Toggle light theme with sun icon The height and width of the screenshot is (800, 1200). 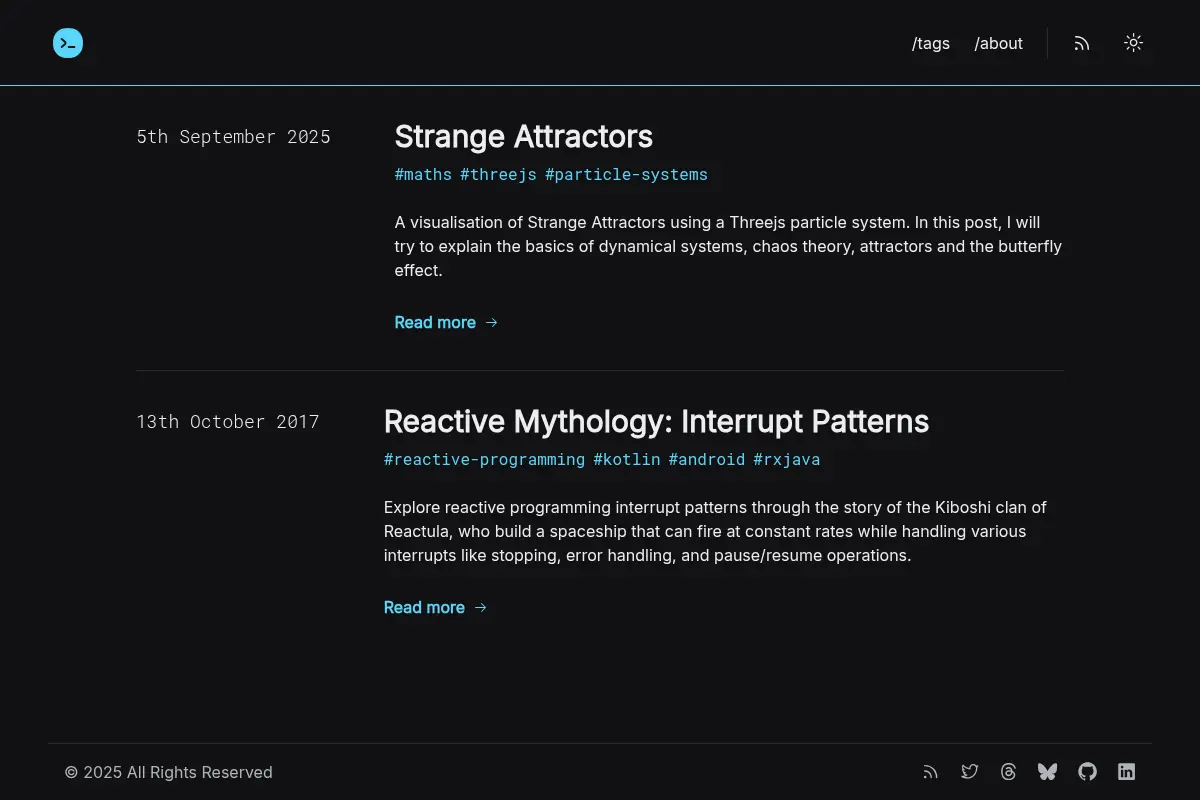click(x=1133, y=43)
